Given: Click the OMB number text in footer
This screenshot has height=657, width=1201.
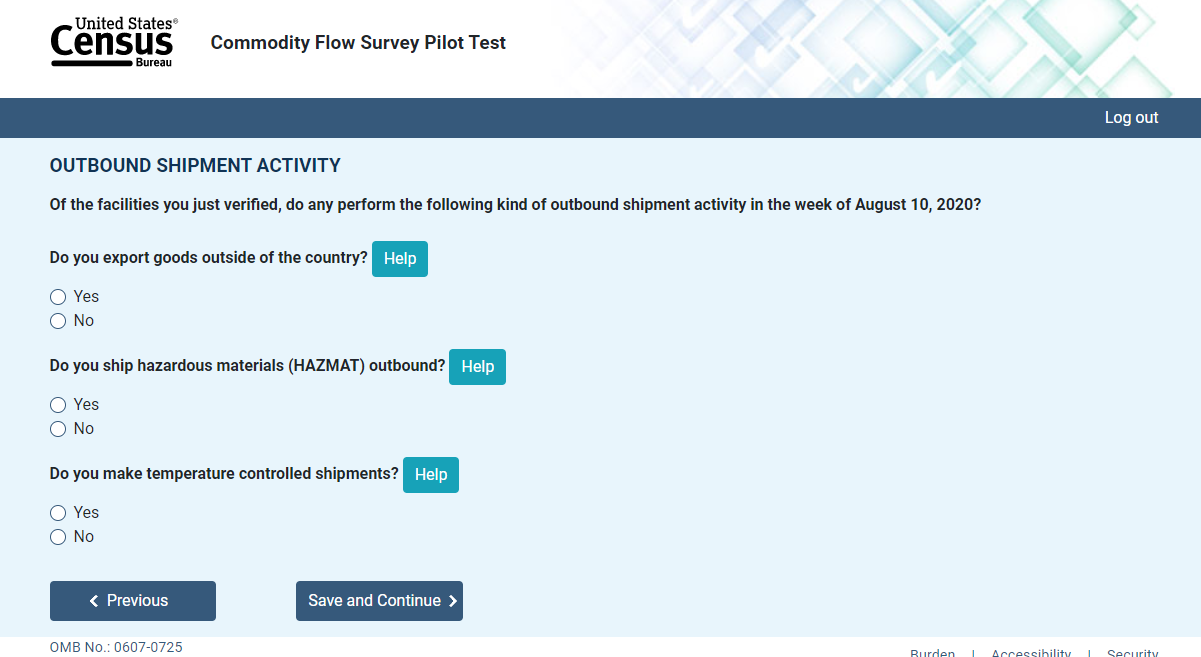Looking at the screenshot, I should click(x=116, y=647).
